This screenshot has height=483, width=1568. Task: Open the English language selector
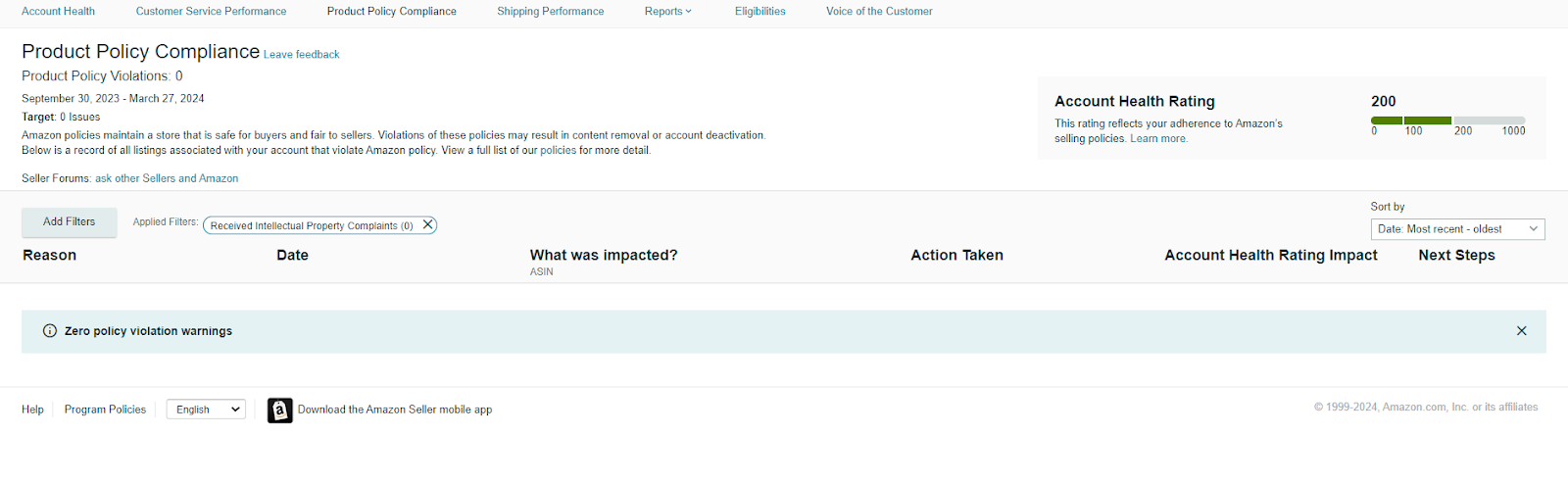tap(206, 410)
